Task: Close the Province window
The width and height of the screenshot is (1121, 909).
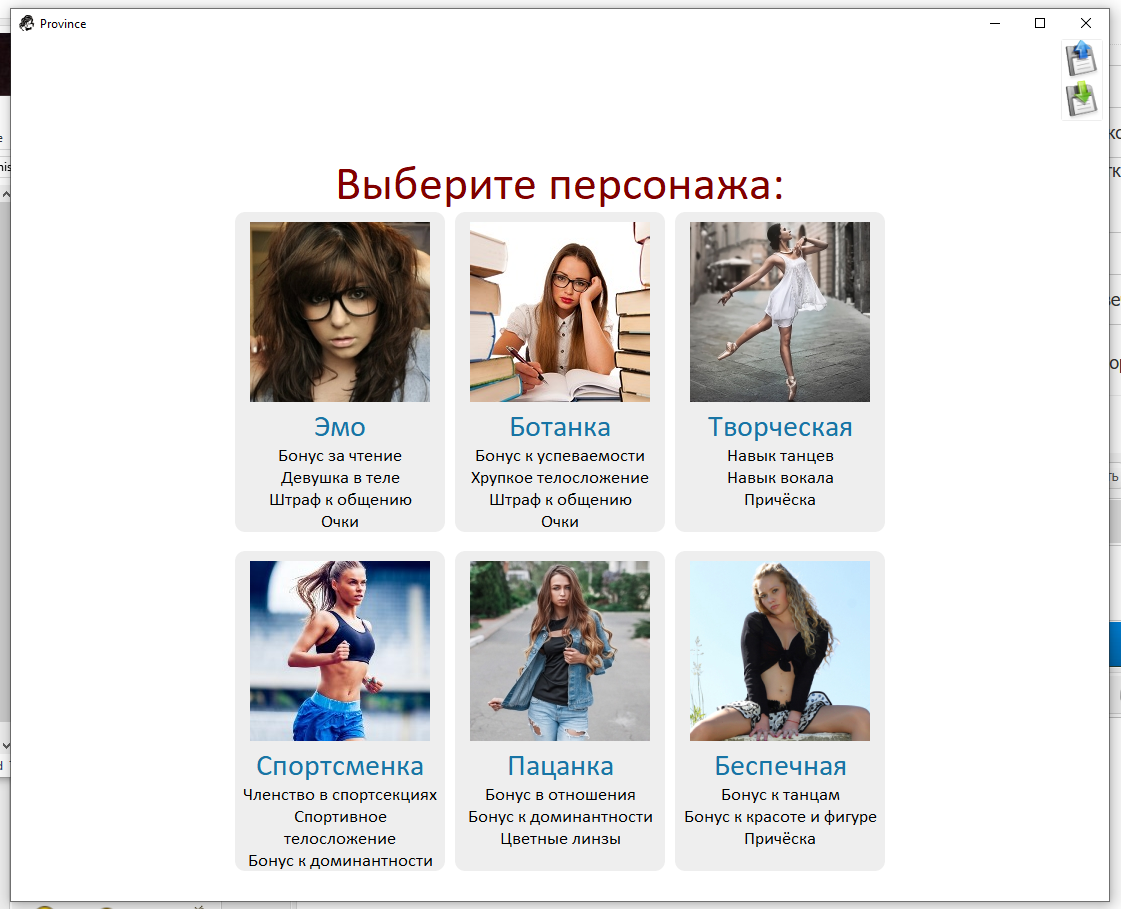Action: point(1086,23)
